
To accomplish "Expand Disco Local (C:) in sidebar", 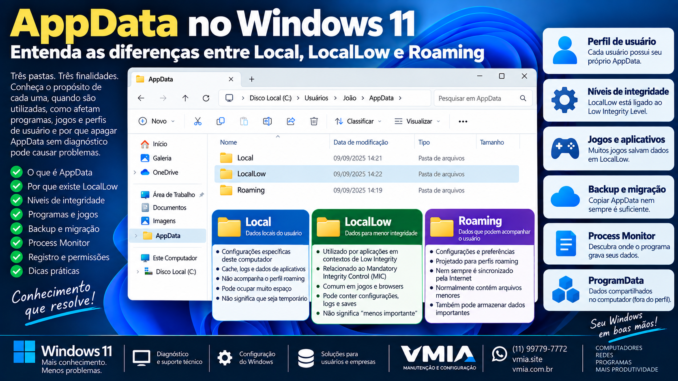I will pos(138,272).
